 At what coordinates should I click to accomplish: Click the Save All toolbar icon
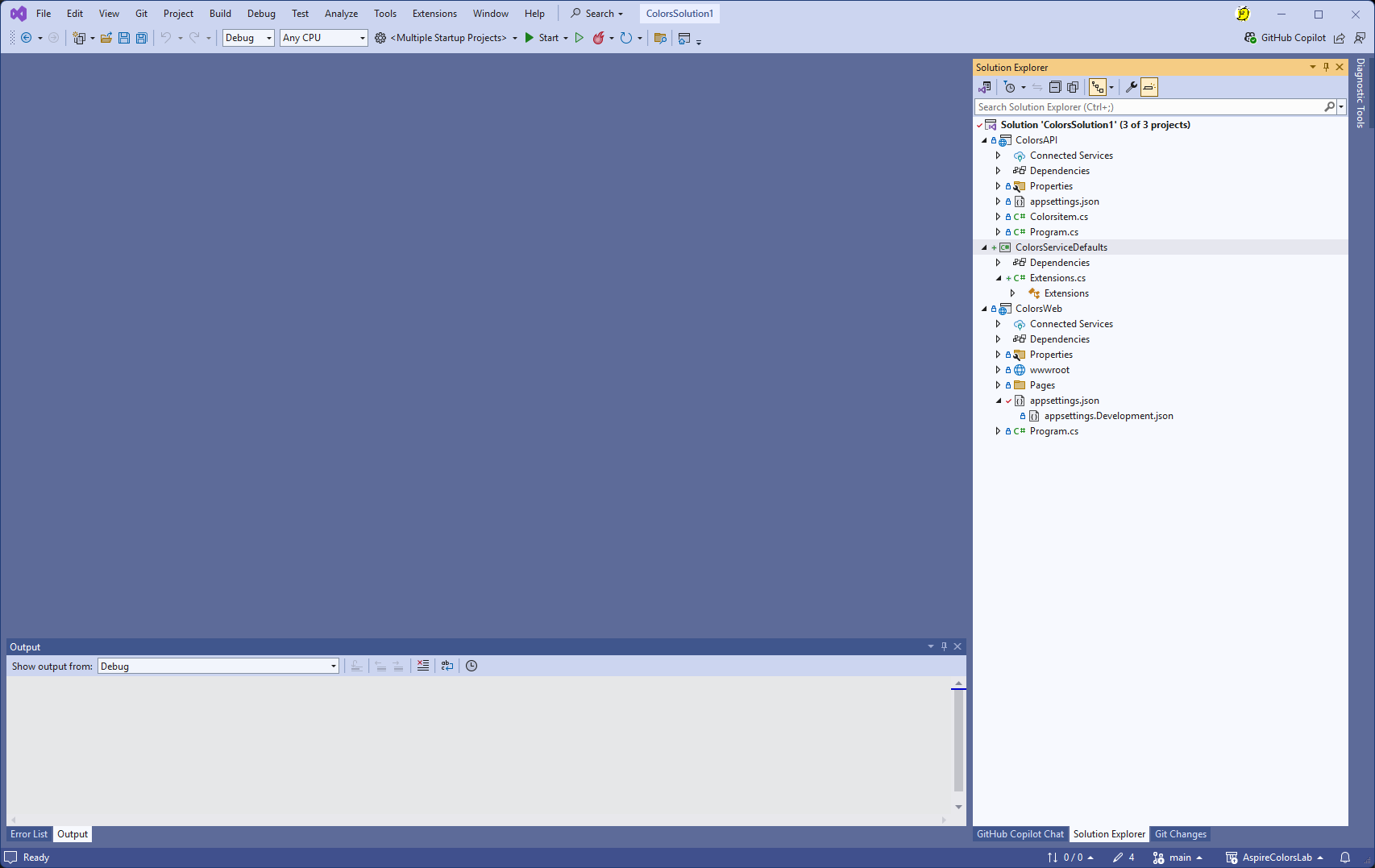tap(142, 38)
